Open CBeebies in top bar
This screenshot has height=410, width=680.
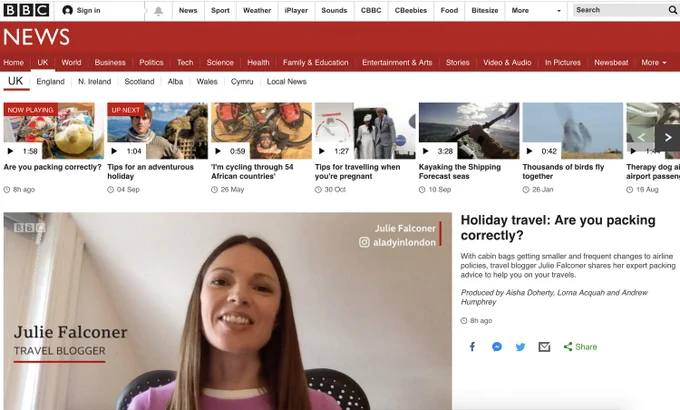tap(411, 10)
